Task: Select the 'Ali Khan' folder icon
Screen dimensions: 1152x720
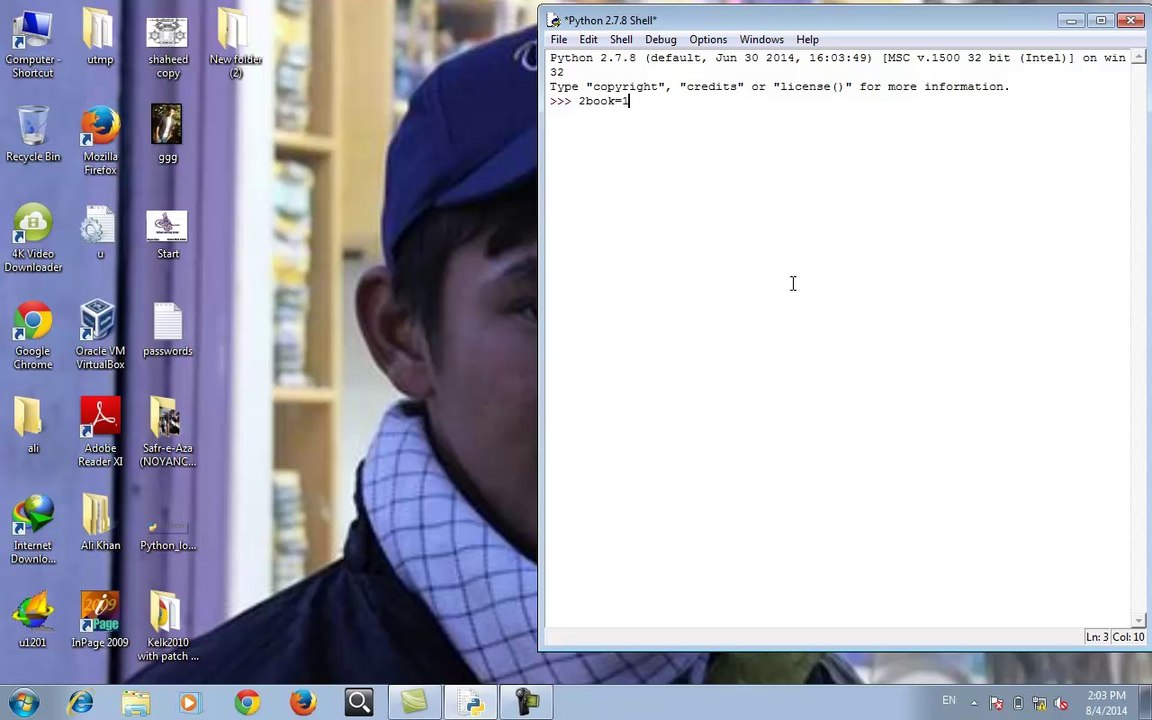Action: tap(100, 522)
